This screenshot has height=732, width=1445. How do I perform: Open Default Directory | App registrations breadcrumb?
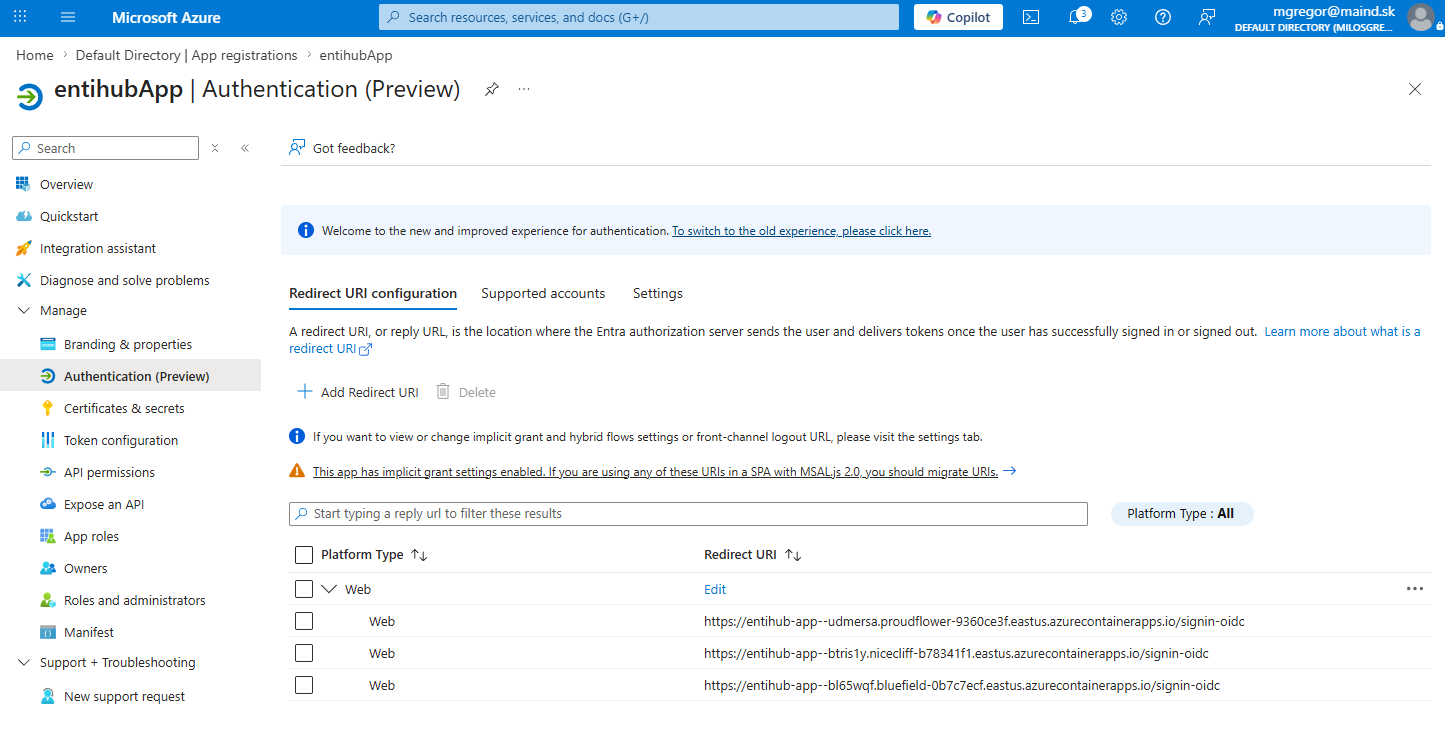(x=187, y=55)
